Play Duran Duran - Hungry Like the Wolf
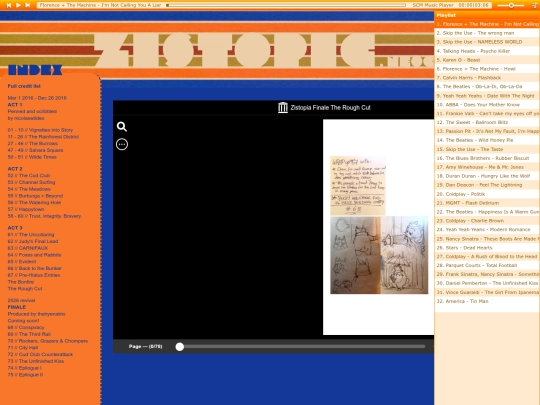 coord(487,176)
